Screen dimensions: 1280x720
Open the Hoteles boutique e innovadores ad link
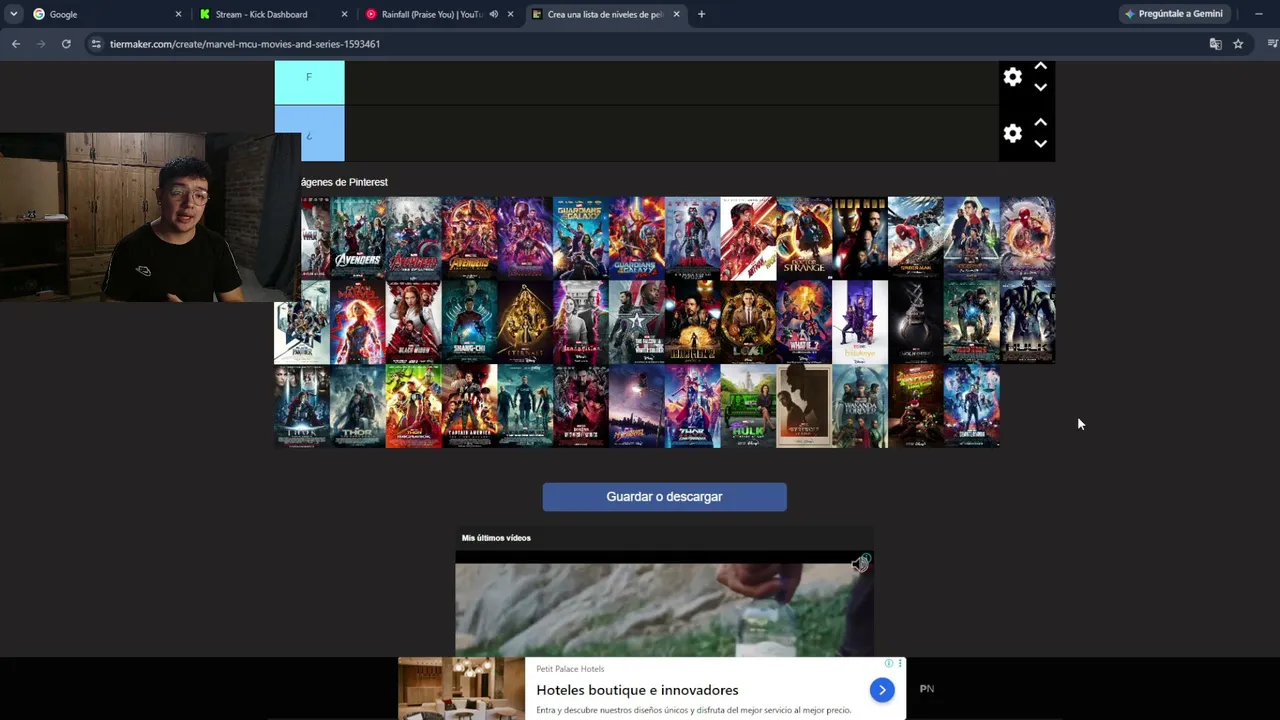click(x=637, y=690)
